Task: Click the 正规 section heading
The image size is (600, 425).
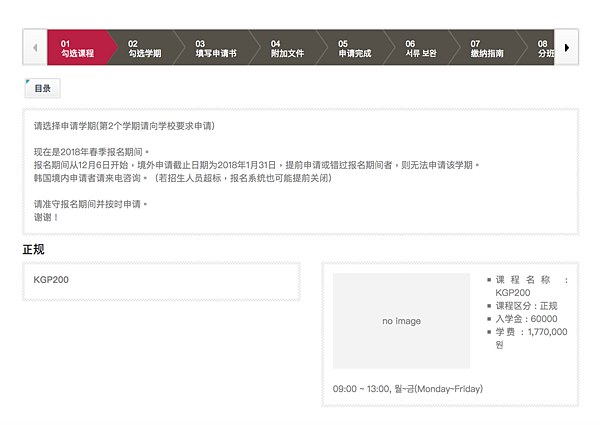Action: point(33,249)
